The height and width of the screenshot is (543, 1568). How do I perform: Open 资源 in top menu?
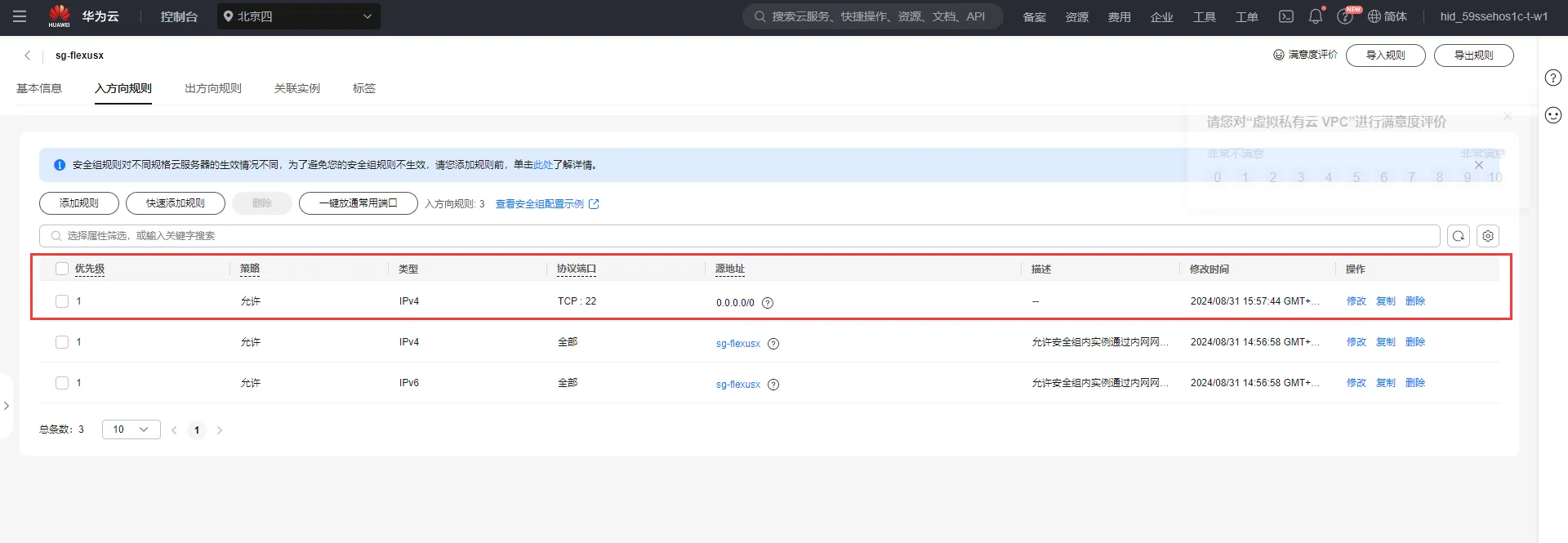point(1077,17)
